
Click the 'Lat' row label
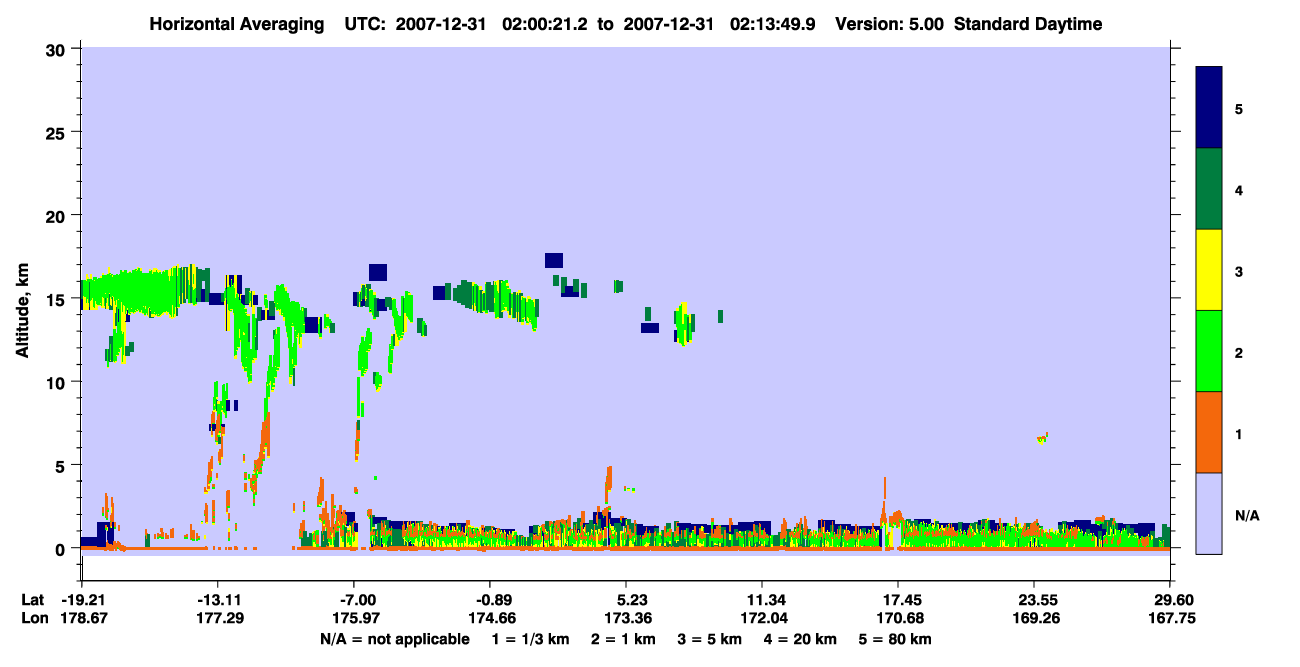tap(33, 600)
